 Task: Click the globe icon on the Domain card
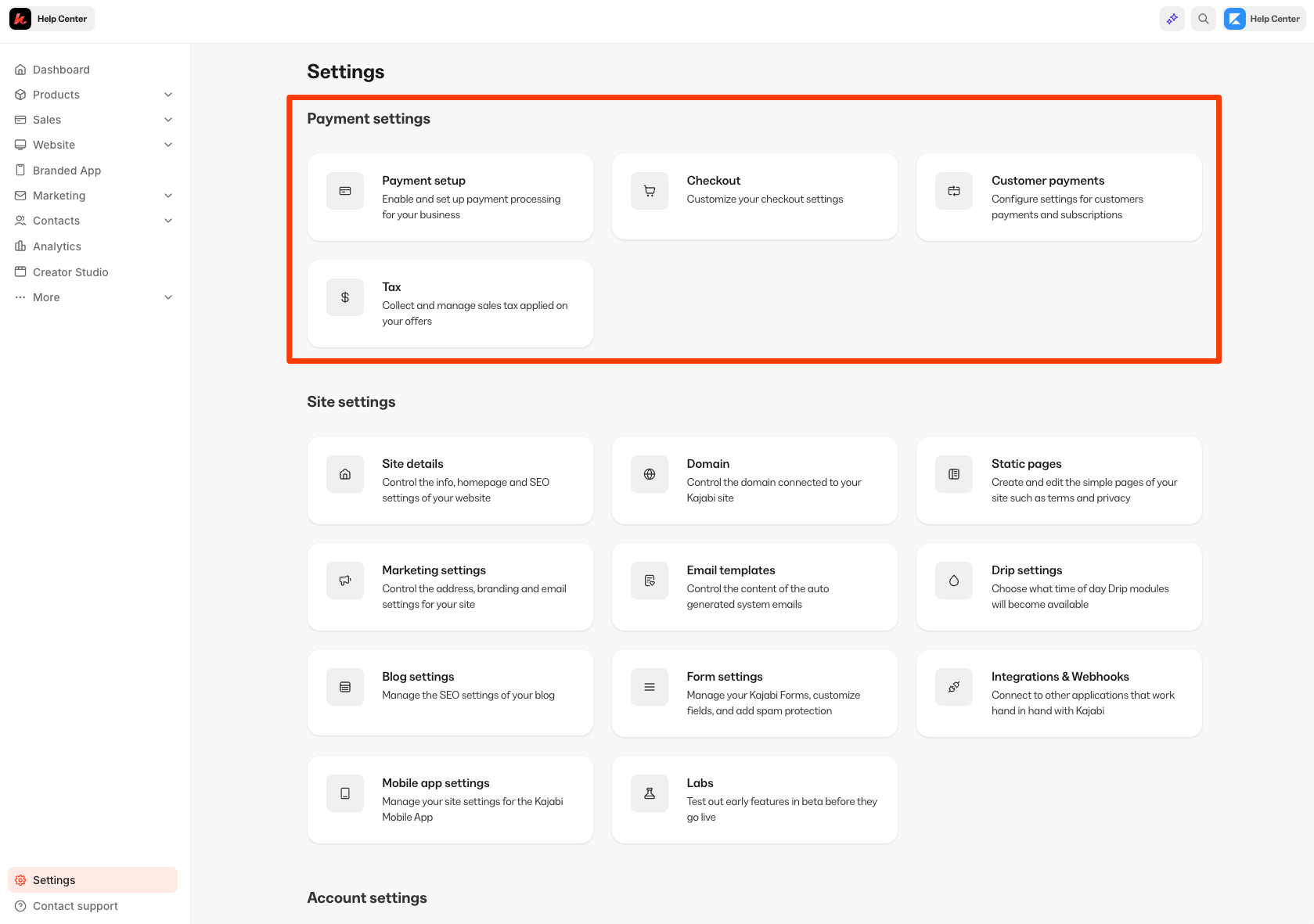click(x=649, y=473)
